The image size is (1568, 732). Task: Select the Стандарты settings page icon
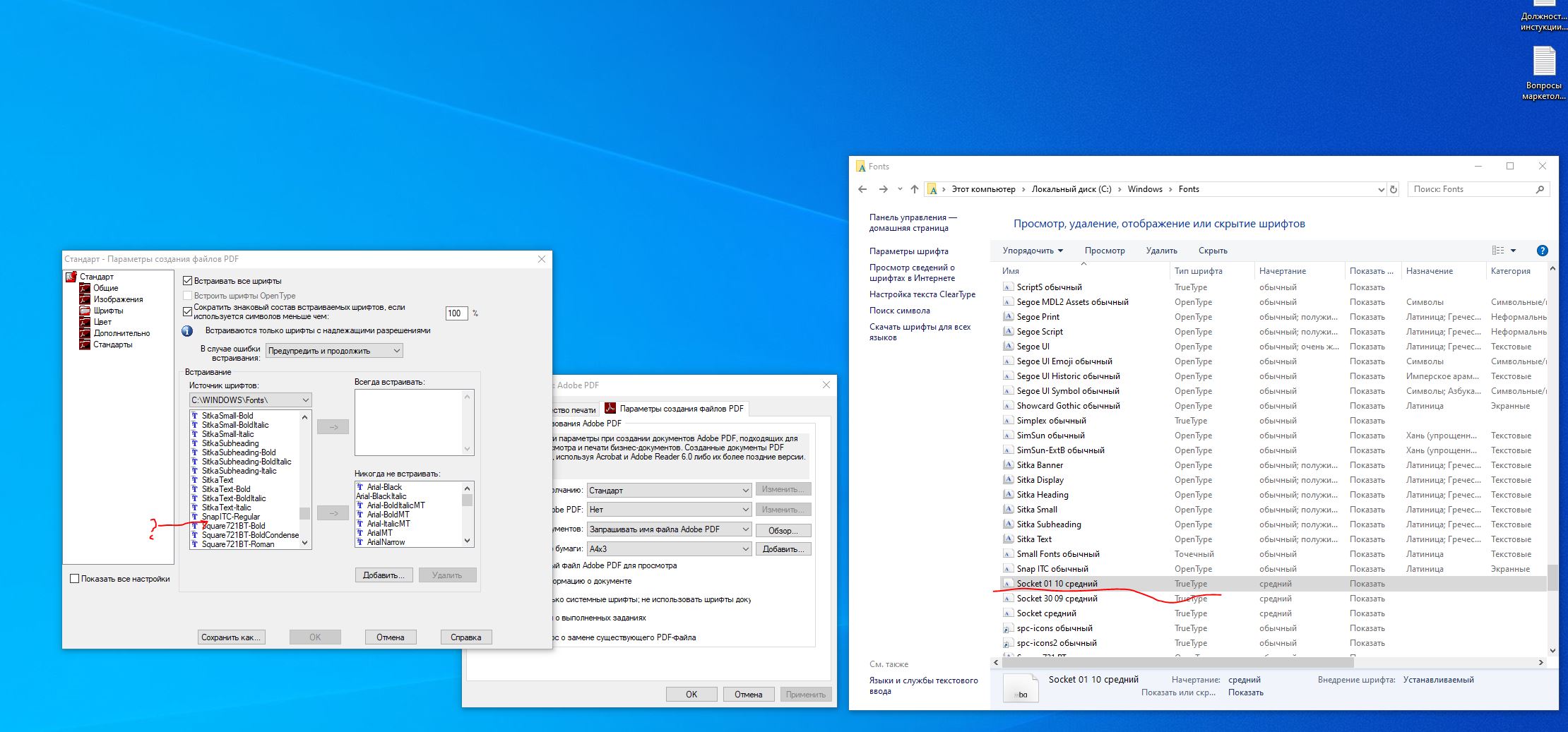[x=86, y=344]
